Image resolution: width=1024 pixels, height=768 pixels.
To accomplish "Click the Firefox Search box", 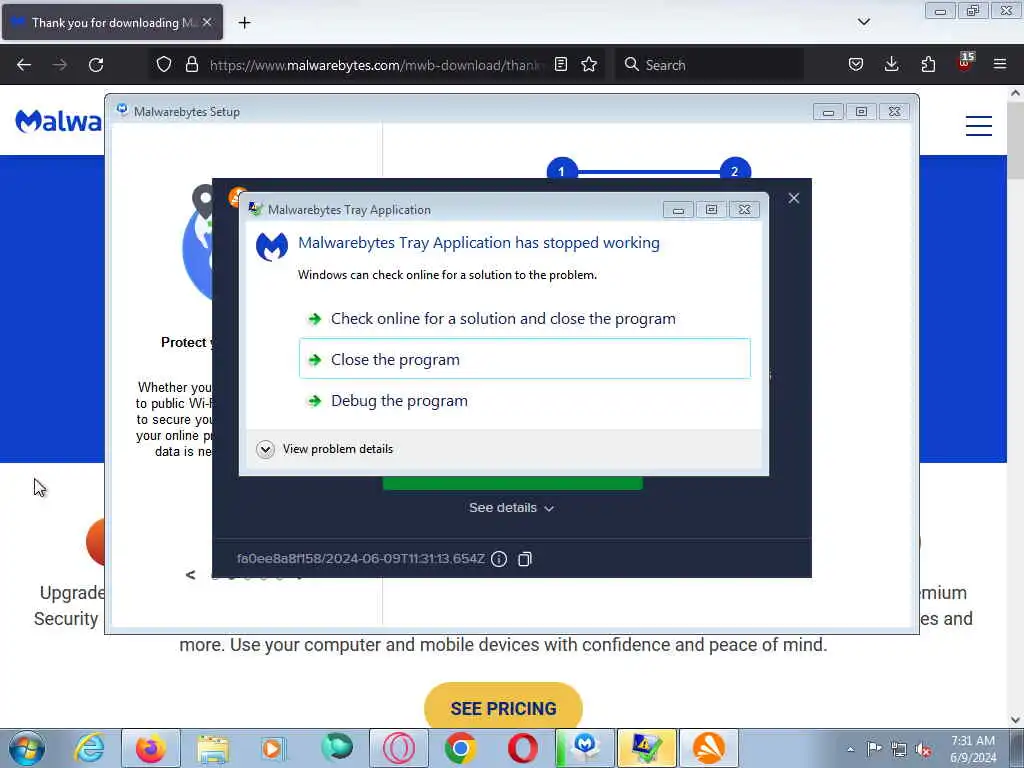I will [x=709, y=65].
